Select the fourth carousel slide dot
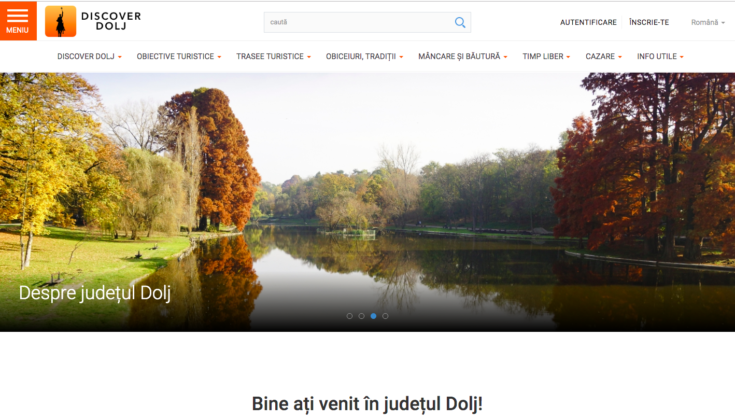 coord(385,316)
